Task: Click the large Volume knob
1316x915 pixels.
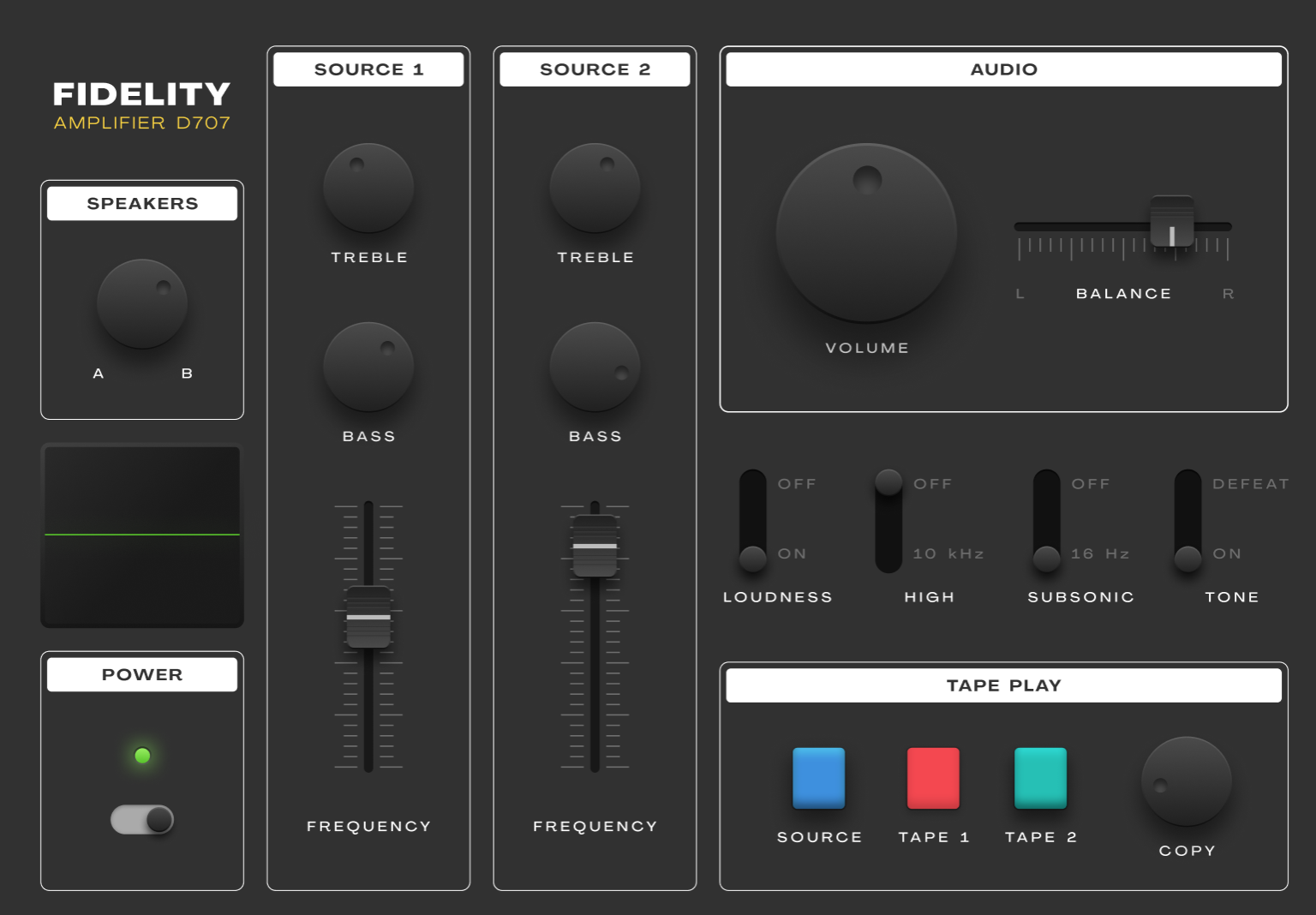Action: tap(866, 233)
